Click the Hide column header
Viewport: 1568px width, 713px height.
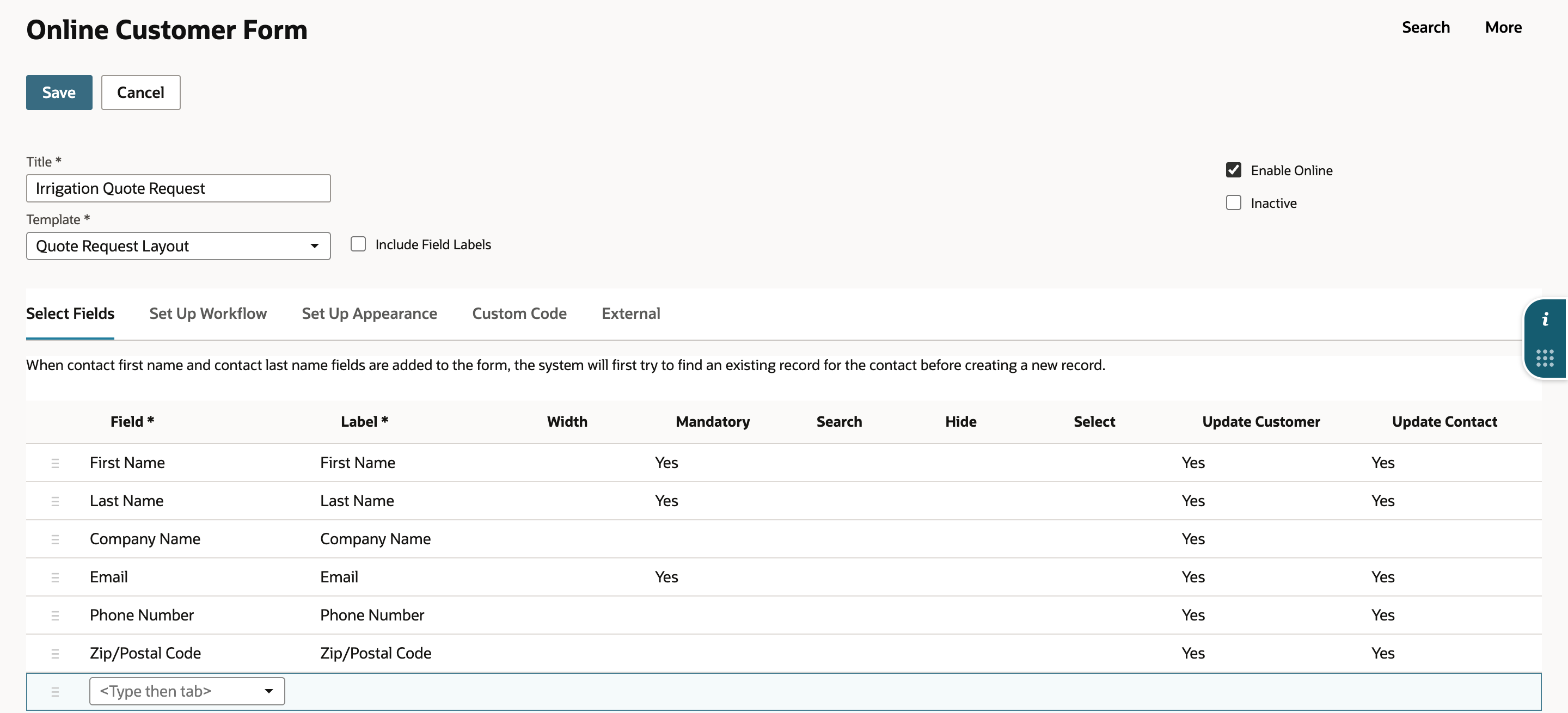(x=960, y=422)
